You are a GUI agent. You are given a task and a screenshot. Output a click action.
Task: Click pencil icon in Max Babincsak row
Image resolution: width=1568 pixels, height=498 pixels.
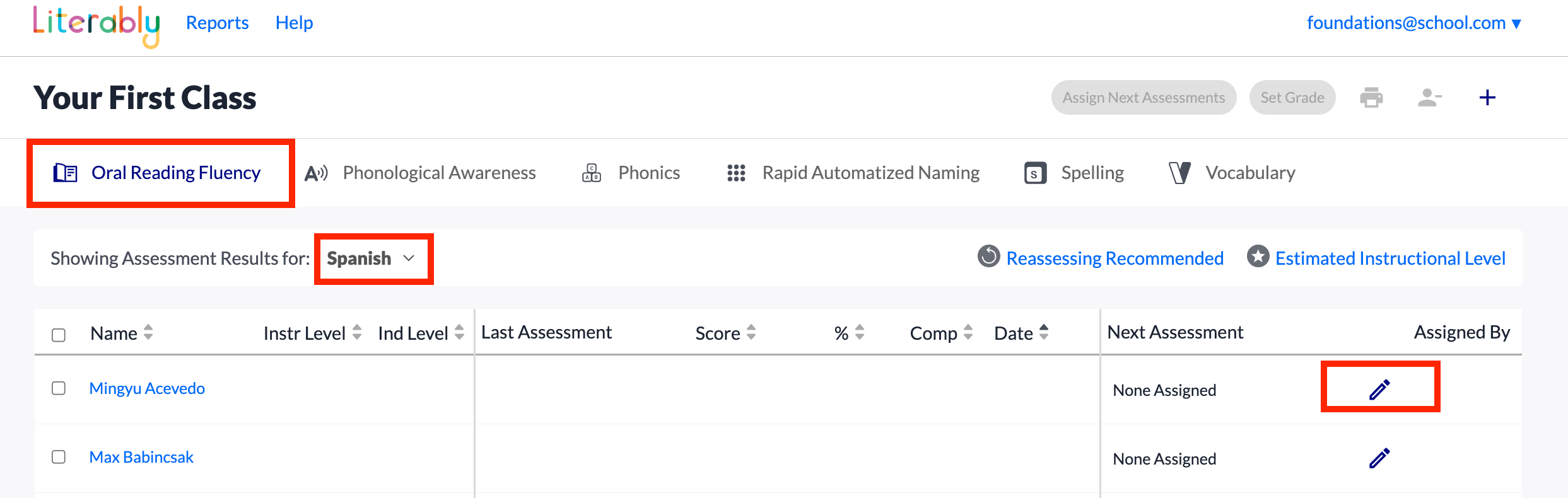pos(1379,458)
